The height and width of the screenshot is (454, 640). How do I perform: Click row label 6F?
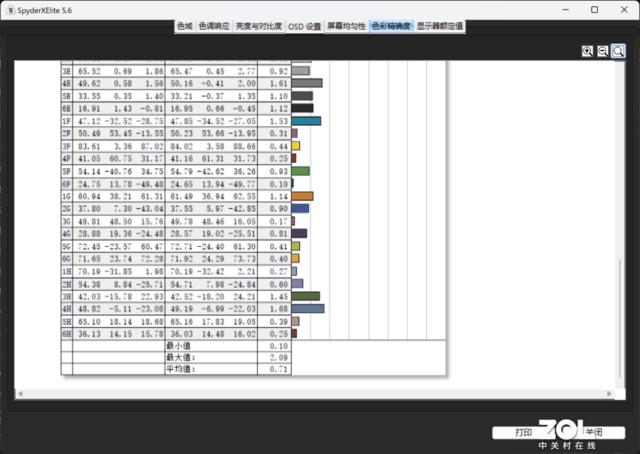click(x=67, y=184)
